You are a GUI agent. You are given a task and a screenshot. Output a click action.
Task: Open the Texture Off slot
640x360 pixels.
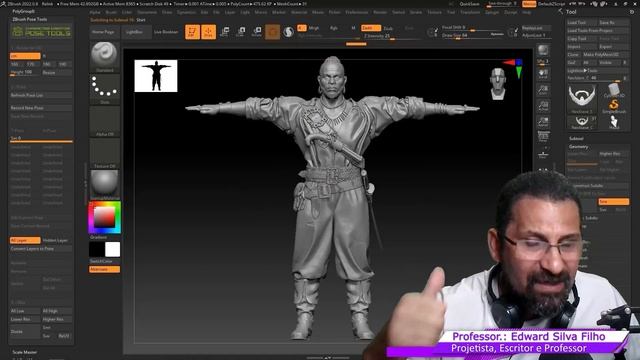[104, 153]
